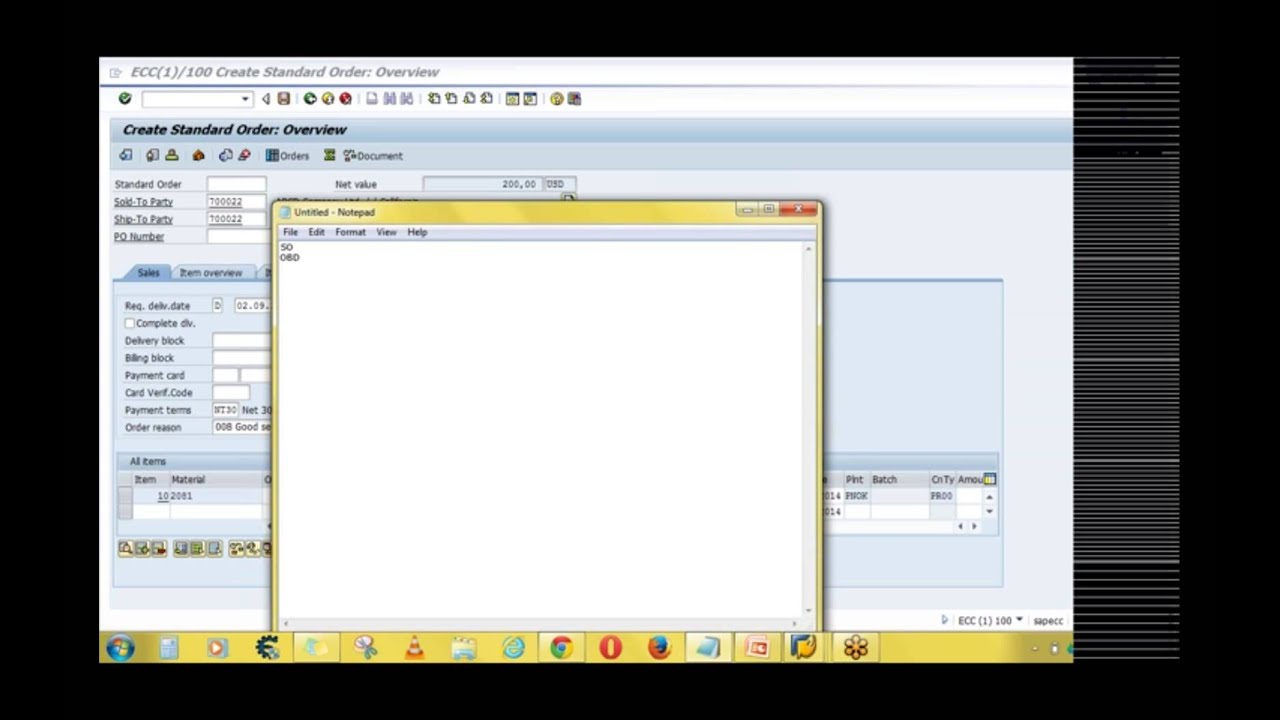Viewport: 1280px width, 720px height.
Task: Click the SAP Find binoculars icon
Action: [390, 99]
